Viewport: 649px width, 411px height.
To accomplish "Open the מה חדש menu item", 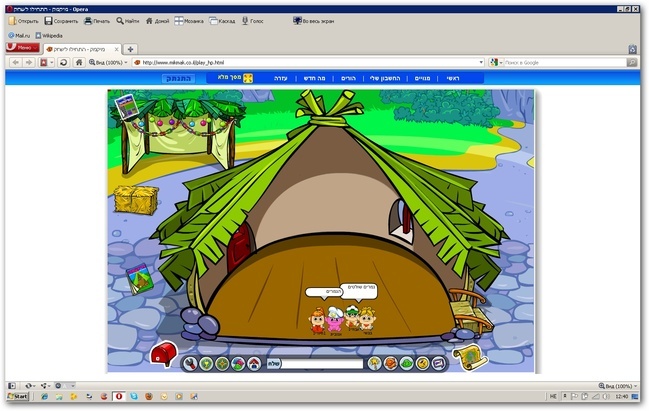I will tap(315, 78).
